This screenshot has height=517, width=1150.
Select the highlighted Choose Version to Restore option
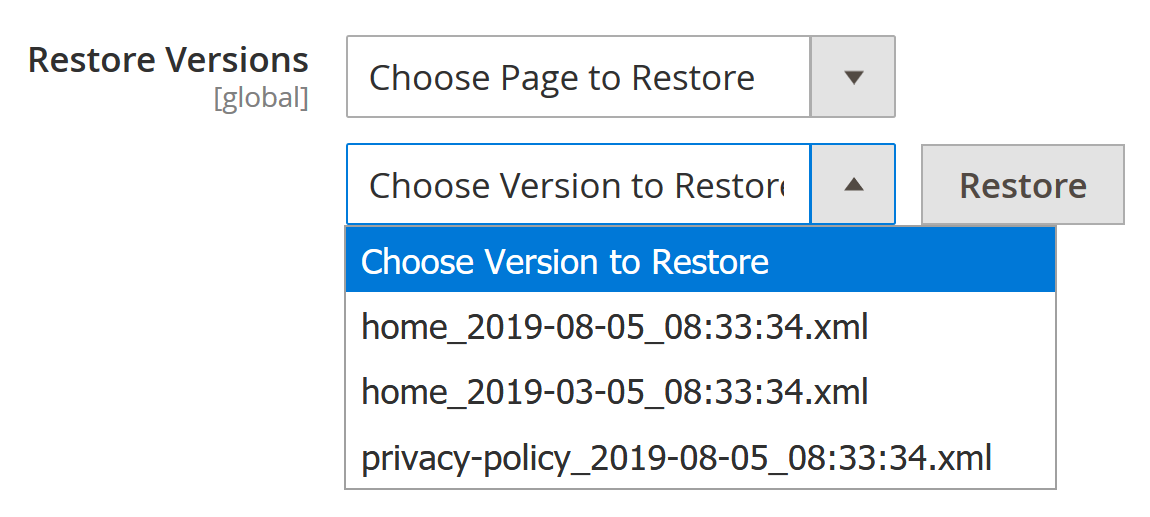700,262
